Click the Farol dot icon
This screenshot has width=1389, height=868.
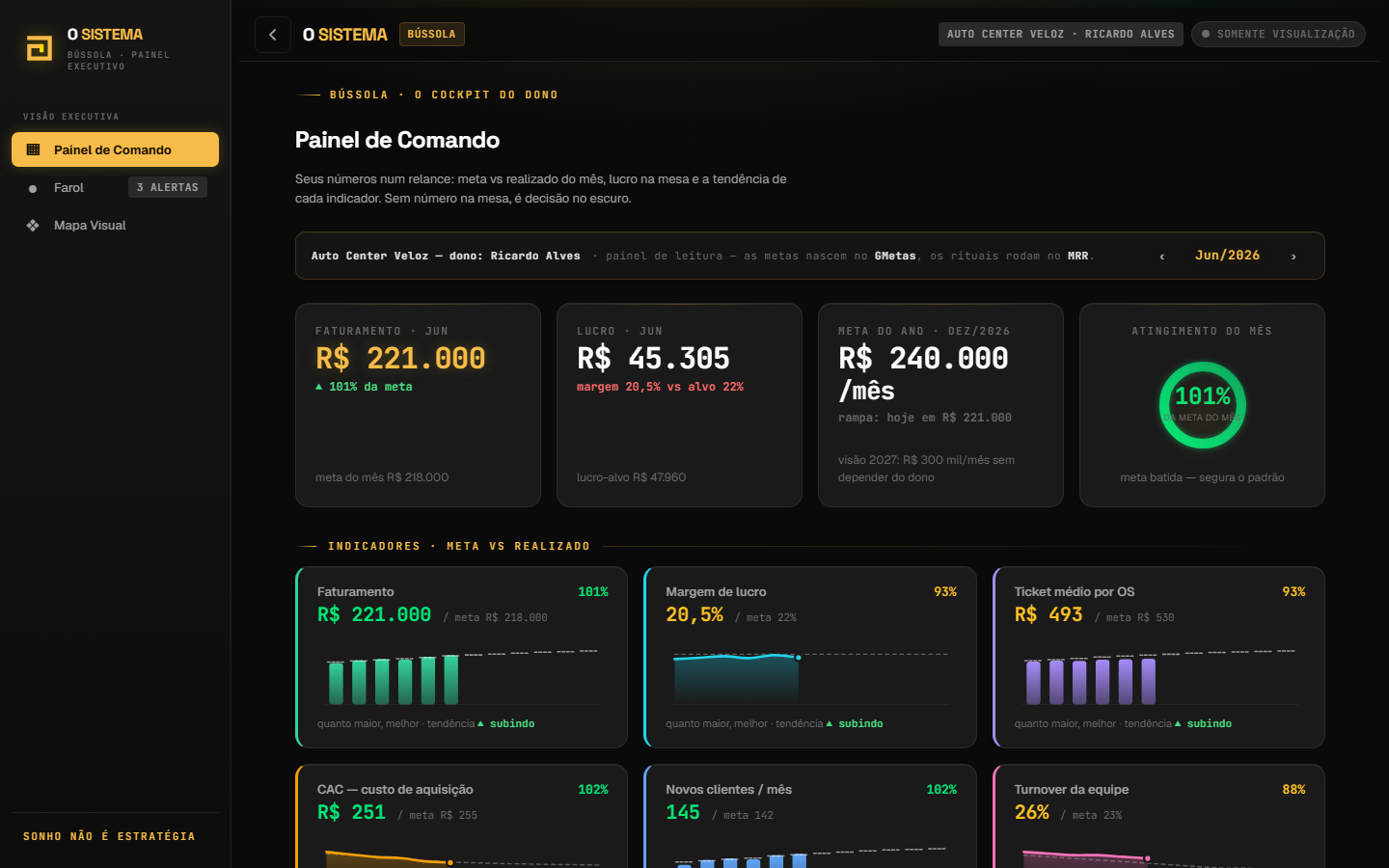coord(33,188)
